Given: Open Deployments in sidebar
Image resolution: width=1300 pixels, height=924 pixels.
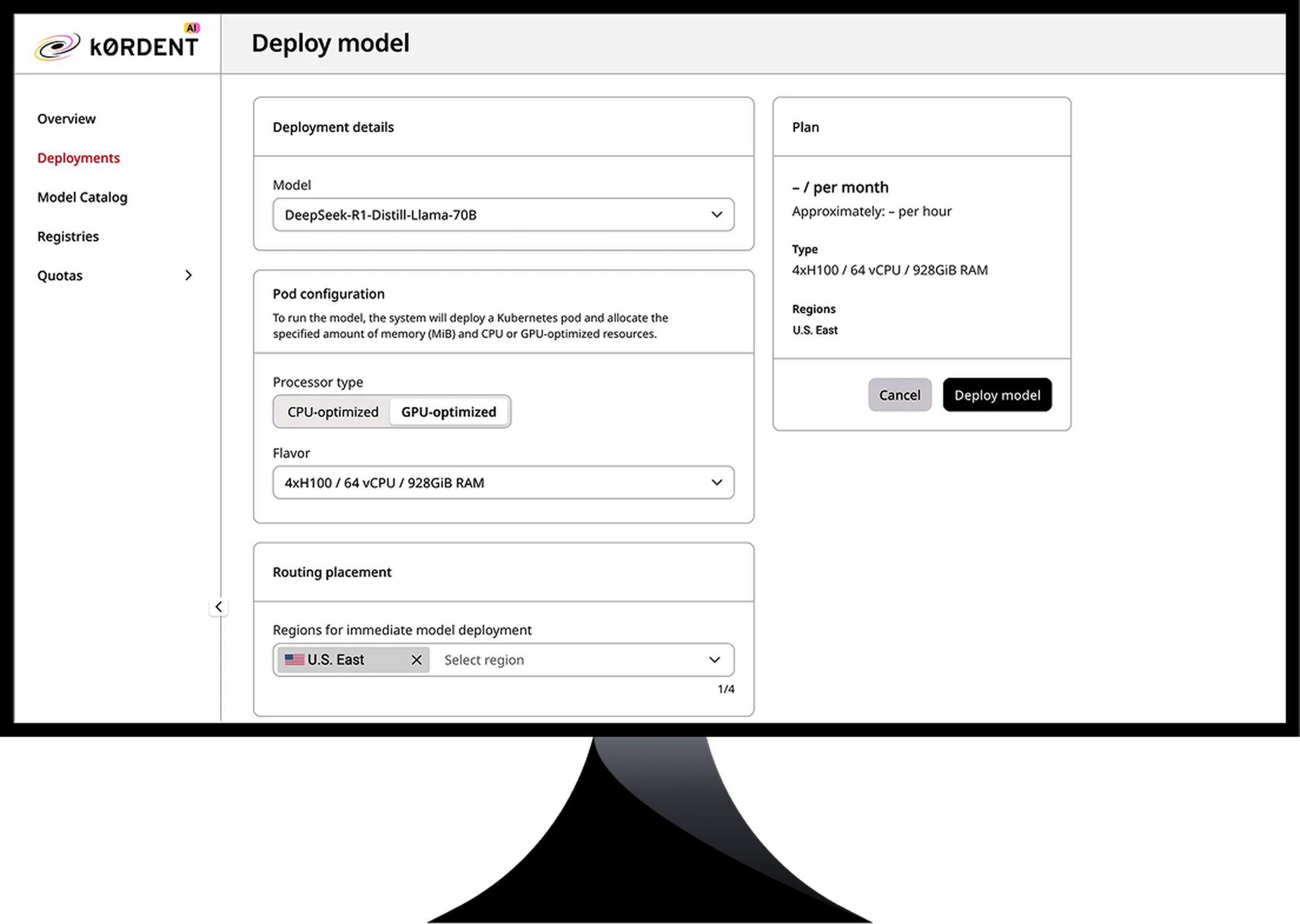Looking at the screenshot, I should (78, 158).
